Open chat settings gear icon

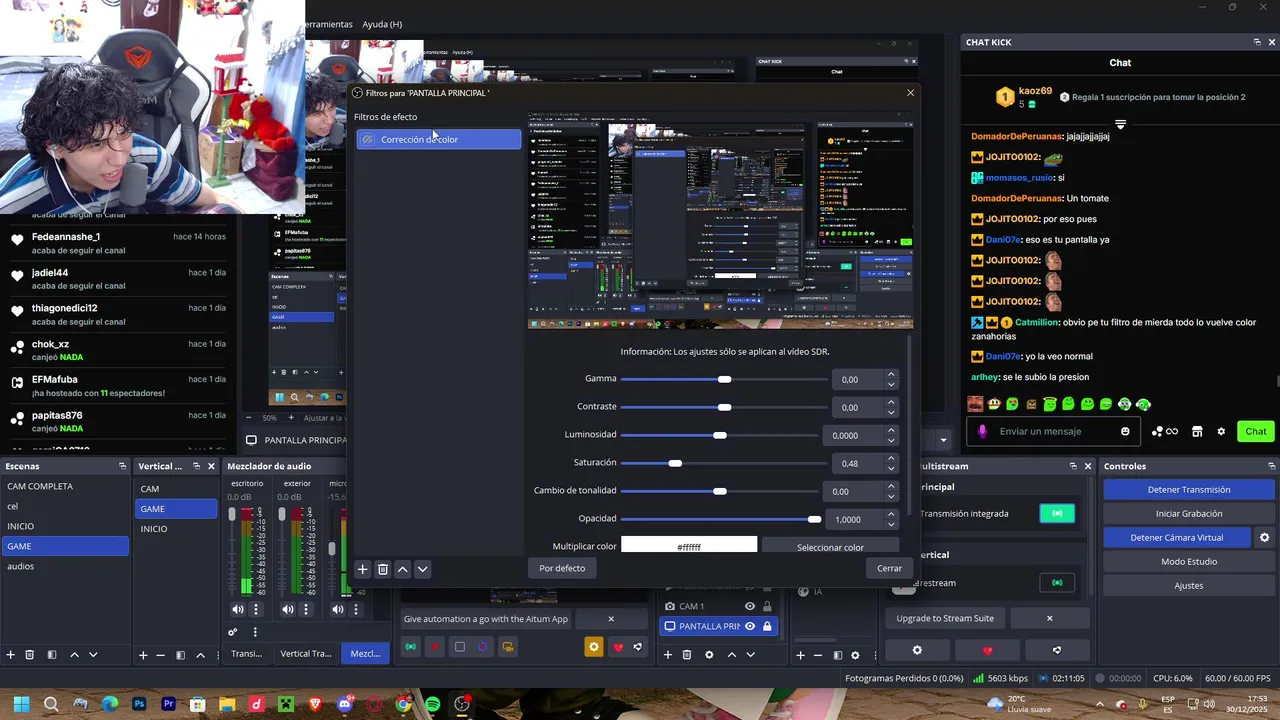[1221, 431]
